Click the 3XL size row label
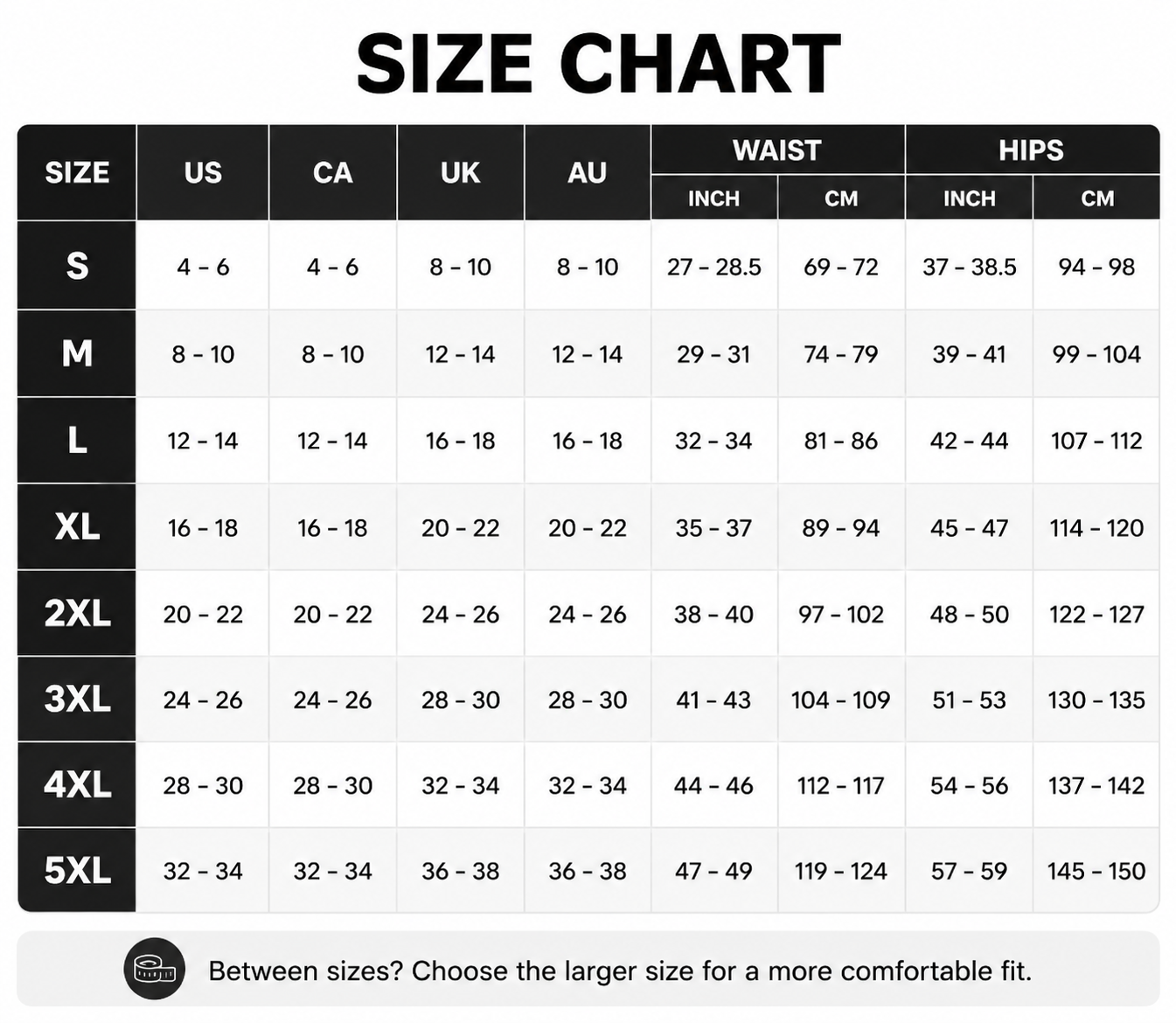Viewport: 1176px width, 1023px height. tap(77, 699)
